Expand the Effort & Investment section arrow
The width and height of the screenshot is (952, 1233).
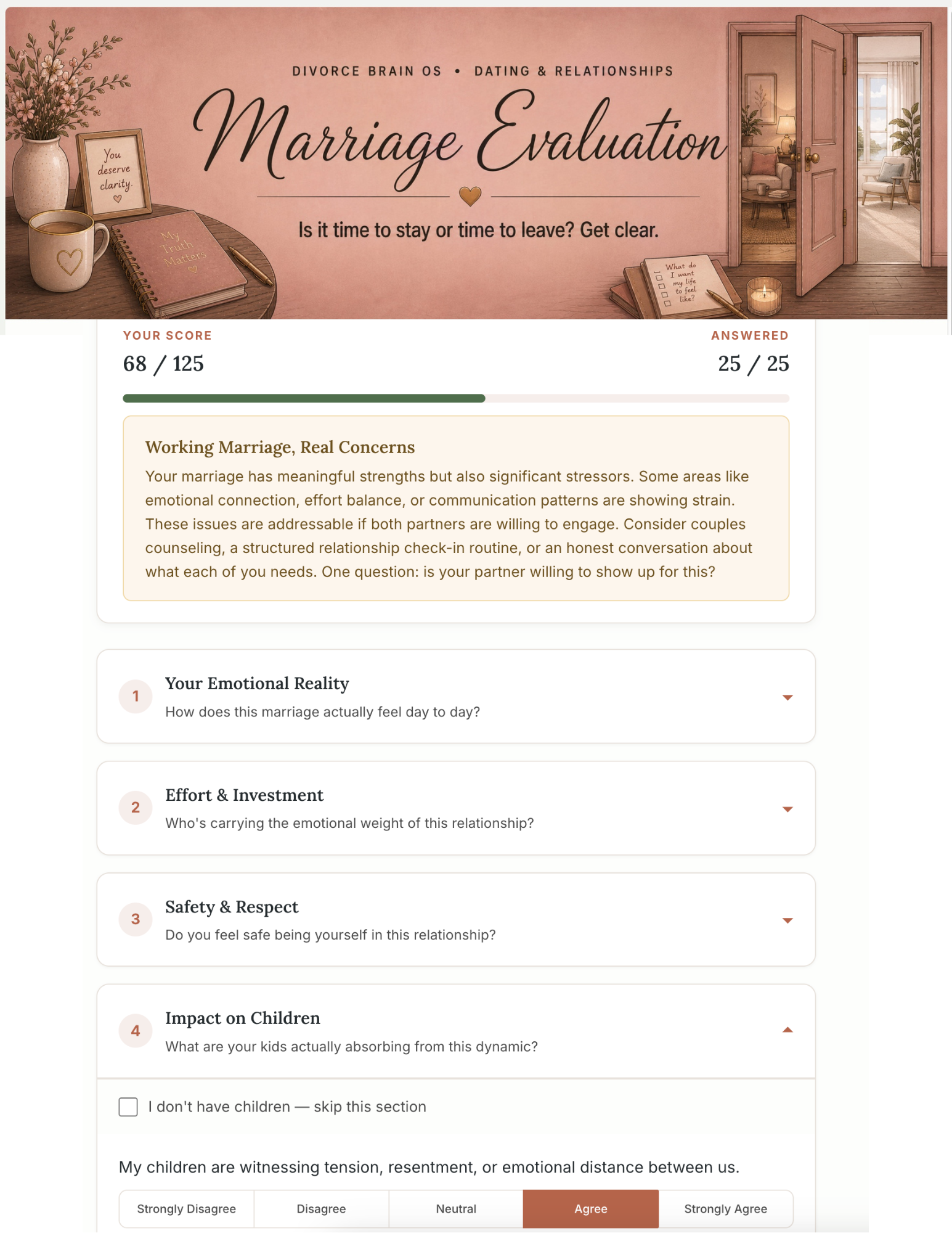pyautogui.click(x=787, y=809)
